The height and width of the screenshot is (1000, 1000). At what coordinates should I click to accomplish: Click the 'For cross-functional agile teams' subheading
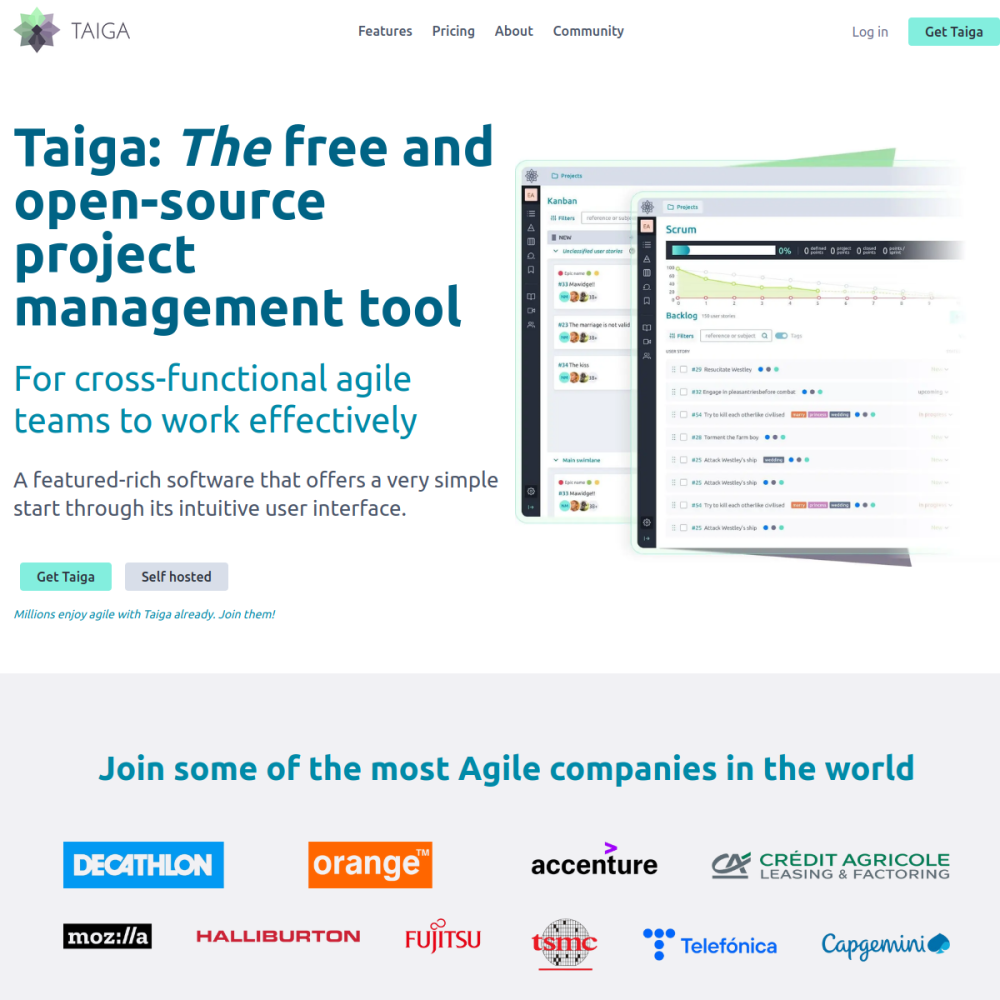click(x=216, y=400)
